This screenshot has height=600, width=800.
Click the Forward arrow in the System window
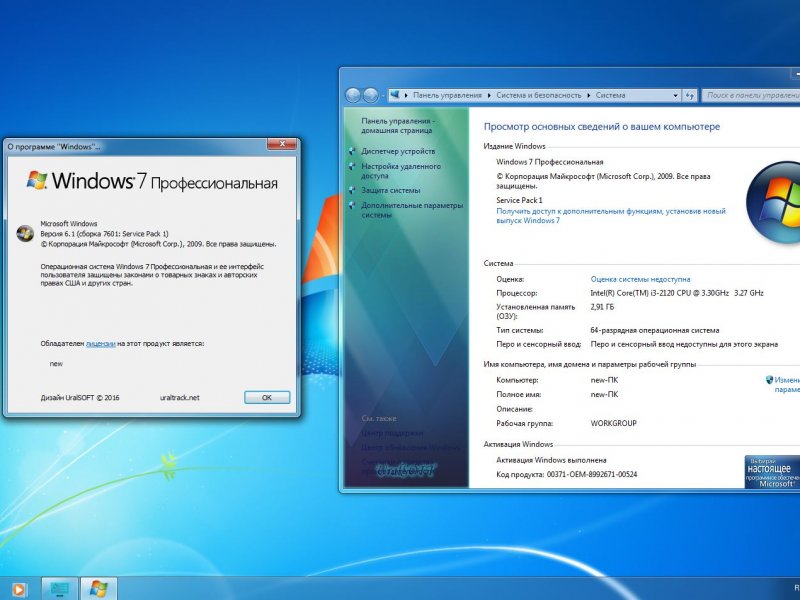coord(370,95)
